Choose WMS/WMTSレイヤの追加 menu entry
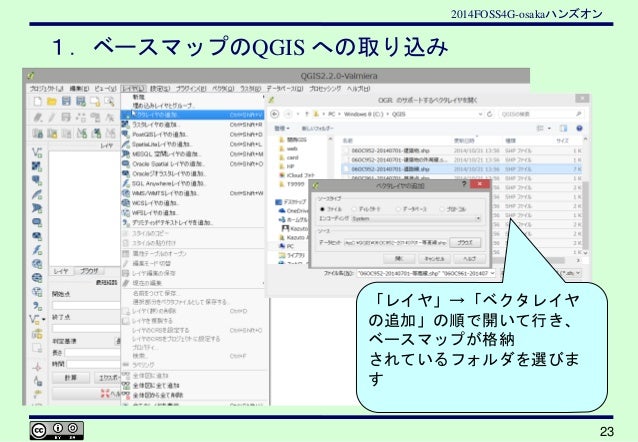The height and width of the screenshot is (442, 638). (x=193, y=193)
